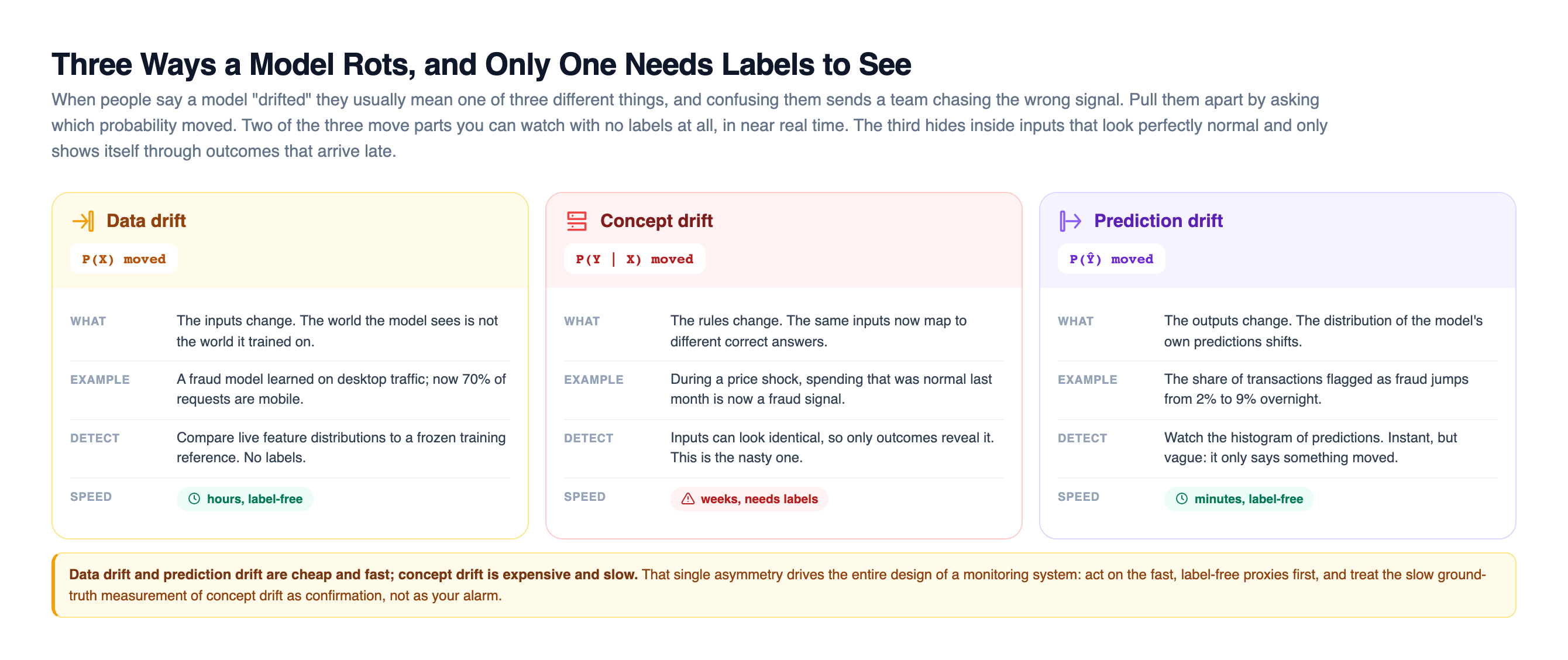Click the DETECT label in Concept drift card
Image resolution: width=1568 pixels, height=660 pixels.
click(588, 438)
